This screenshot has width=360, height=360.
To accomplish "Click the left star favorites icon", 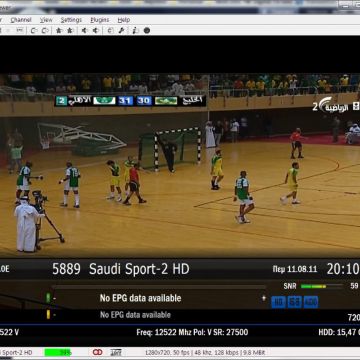I will [x=59, y=30].
